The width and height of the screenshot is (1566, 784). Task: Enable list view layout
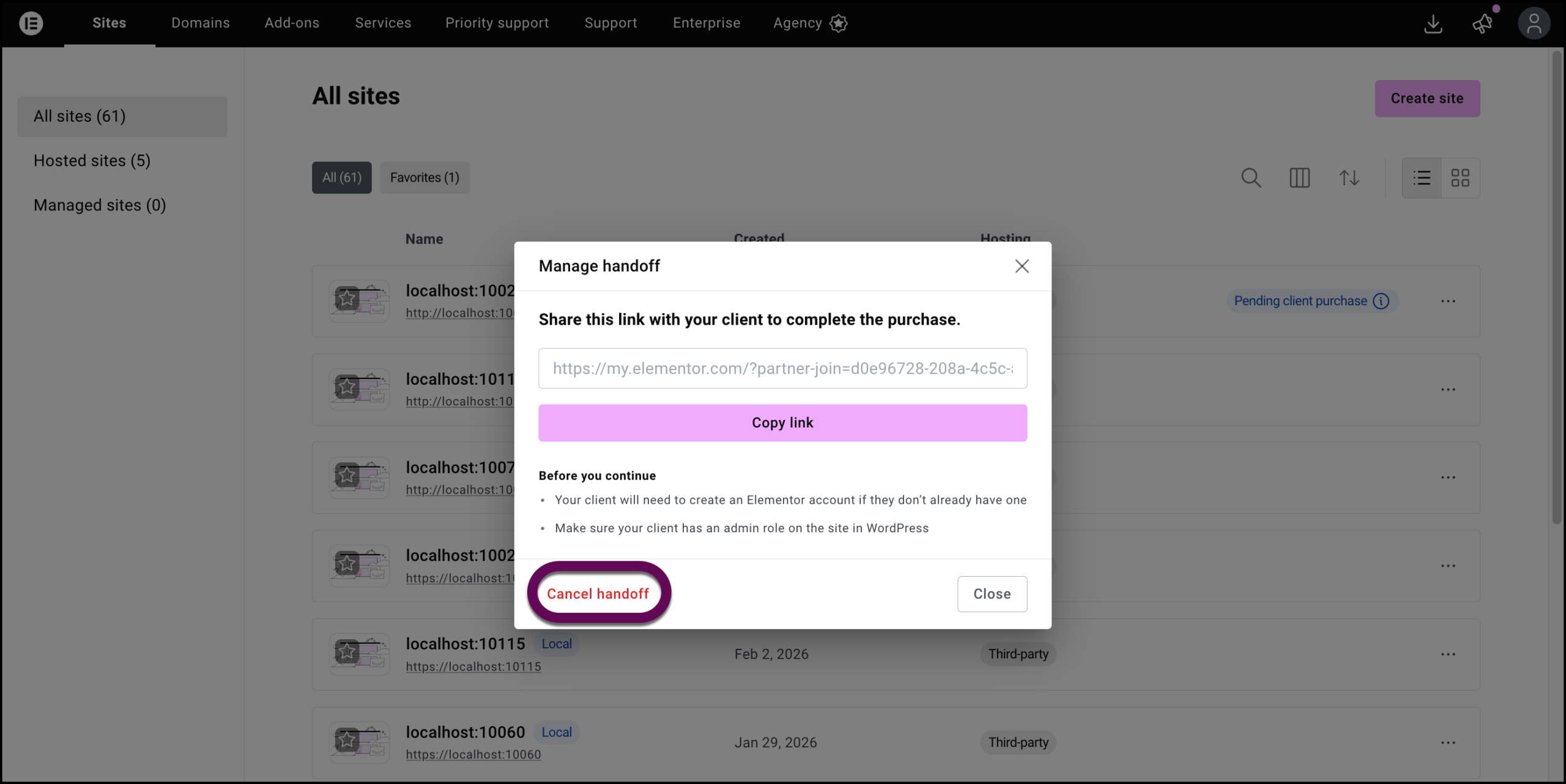(x=1422, y=177)
